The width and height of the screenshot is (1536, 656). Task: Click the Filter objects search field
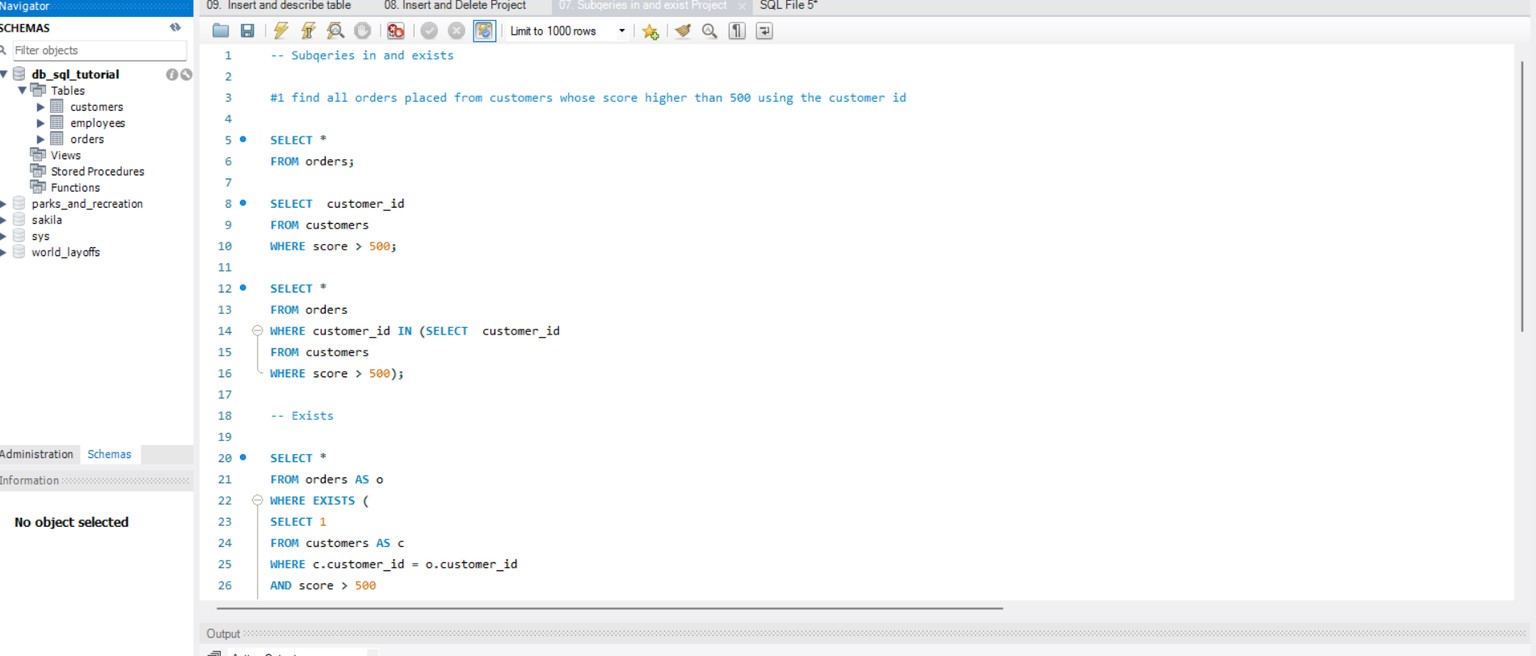(98, 50)
